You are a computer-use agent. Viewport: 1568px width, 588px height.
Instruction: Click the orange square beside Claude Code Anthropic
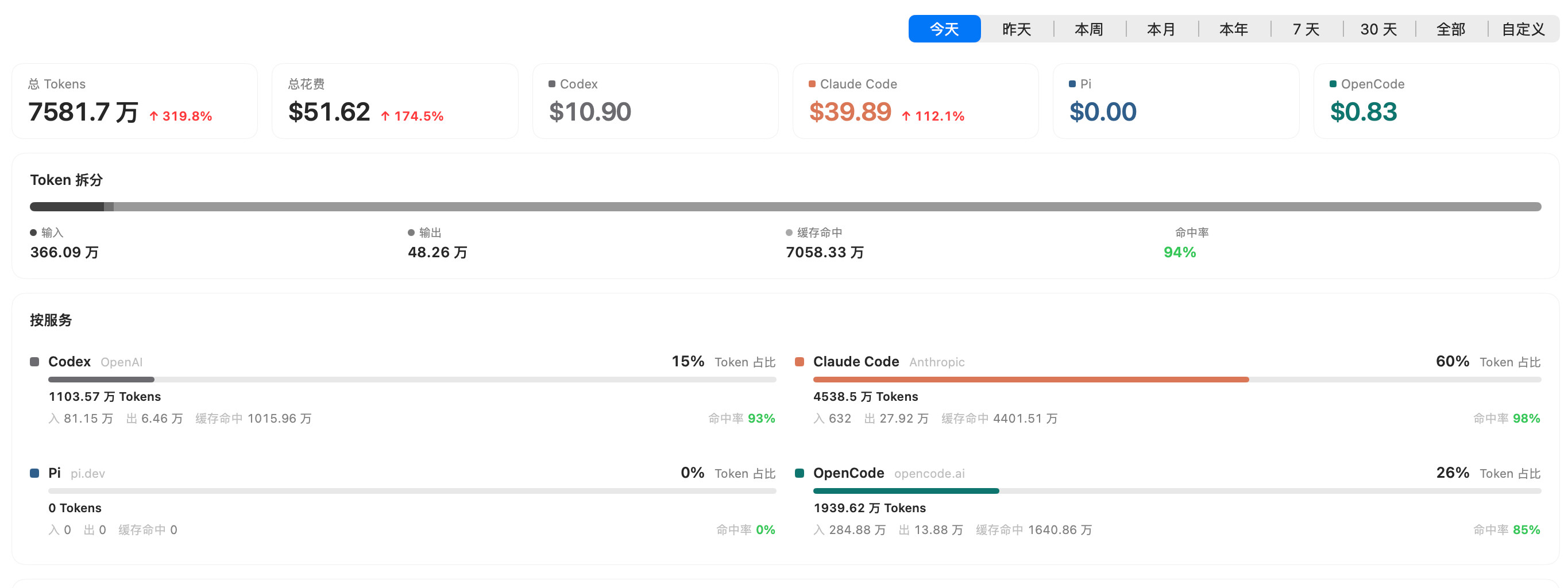(800, 362)
